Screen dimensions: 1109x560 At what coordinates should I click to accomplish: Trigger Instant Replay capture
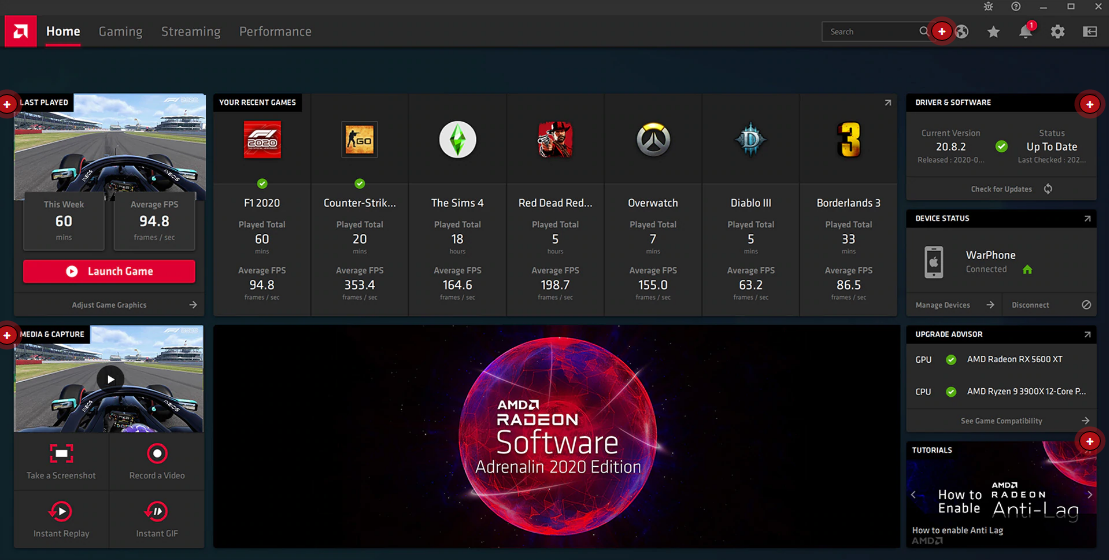61,518
